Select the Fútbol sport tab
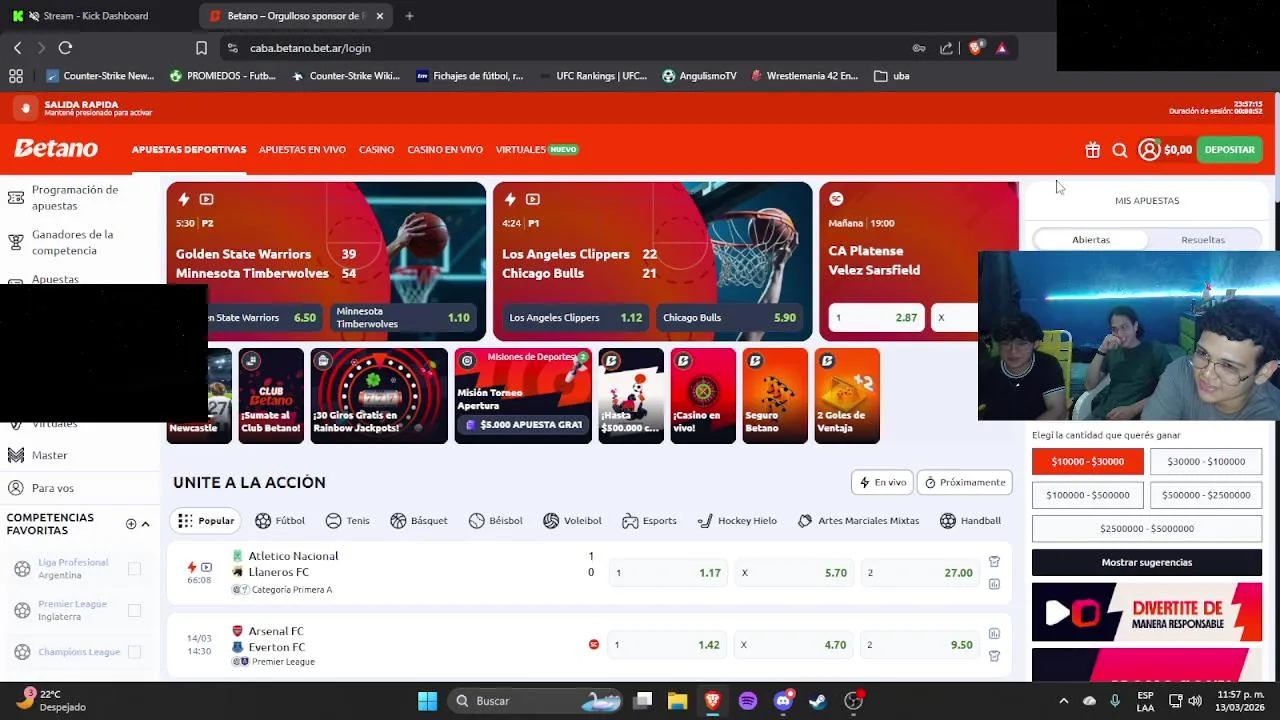The height and width of the screenshot is (720, 1280). pos(280,521)
